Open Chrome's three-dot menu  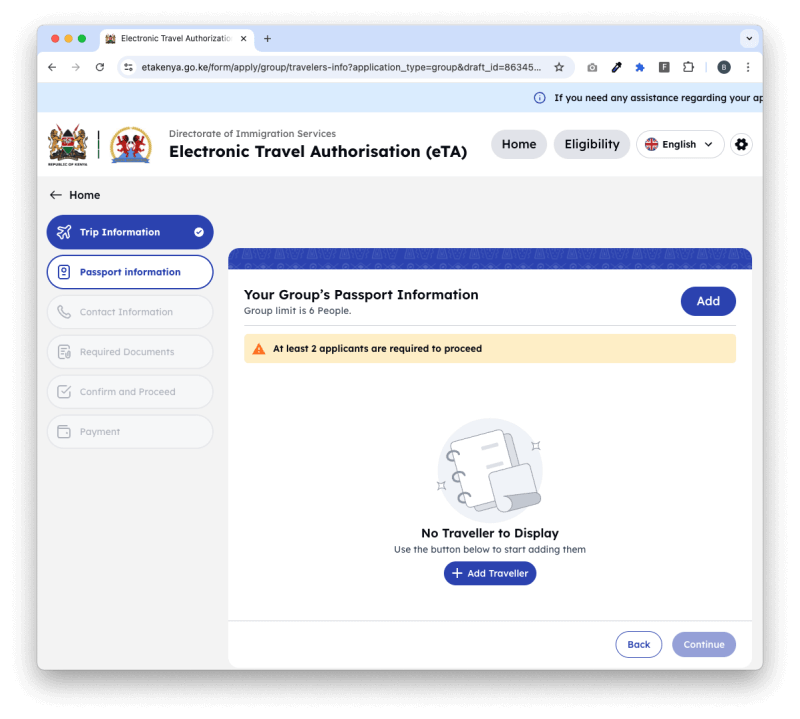(748, 67)
